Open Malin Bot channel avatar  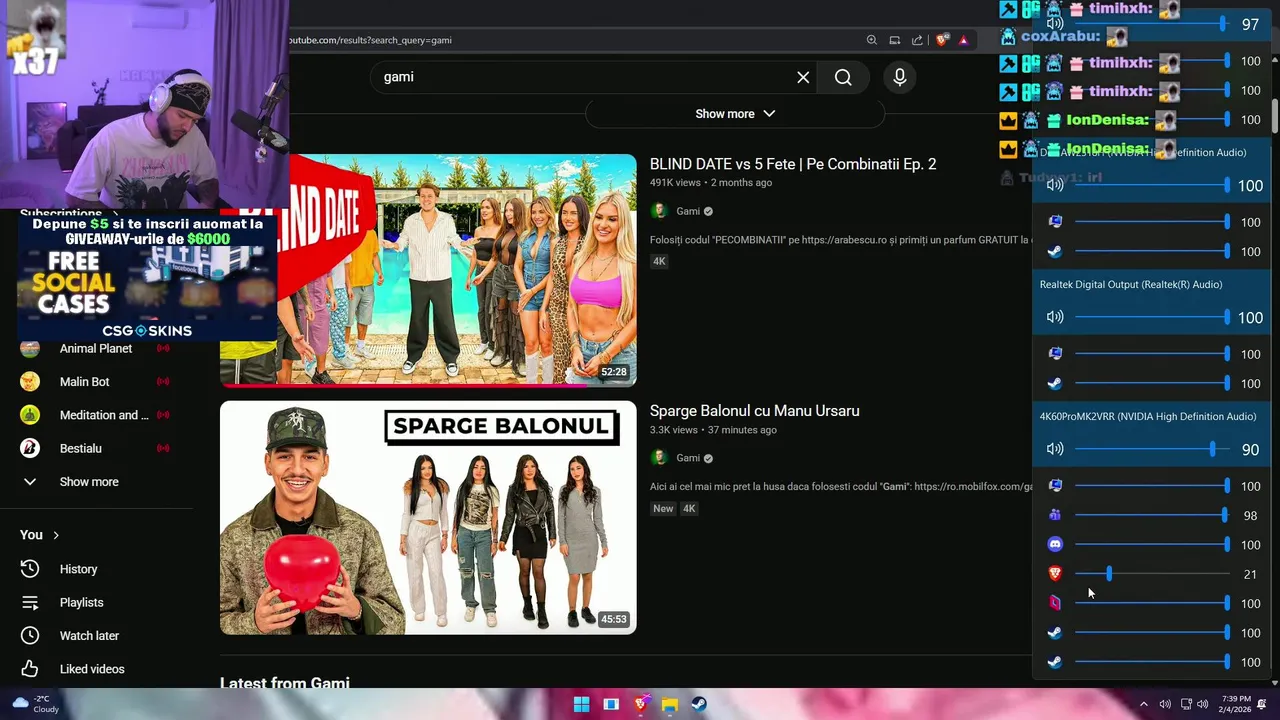[30, 382]
